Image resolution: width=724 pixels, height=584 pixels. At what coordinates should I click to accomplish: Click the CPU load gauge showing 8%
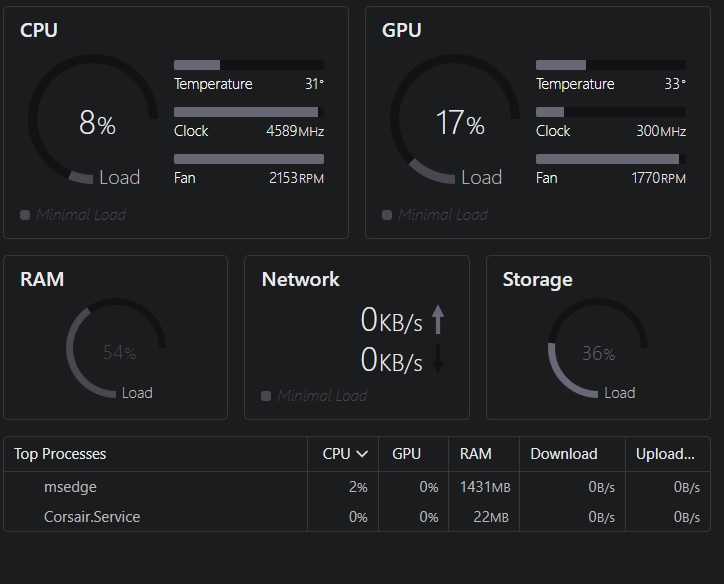tap(93, 119)
